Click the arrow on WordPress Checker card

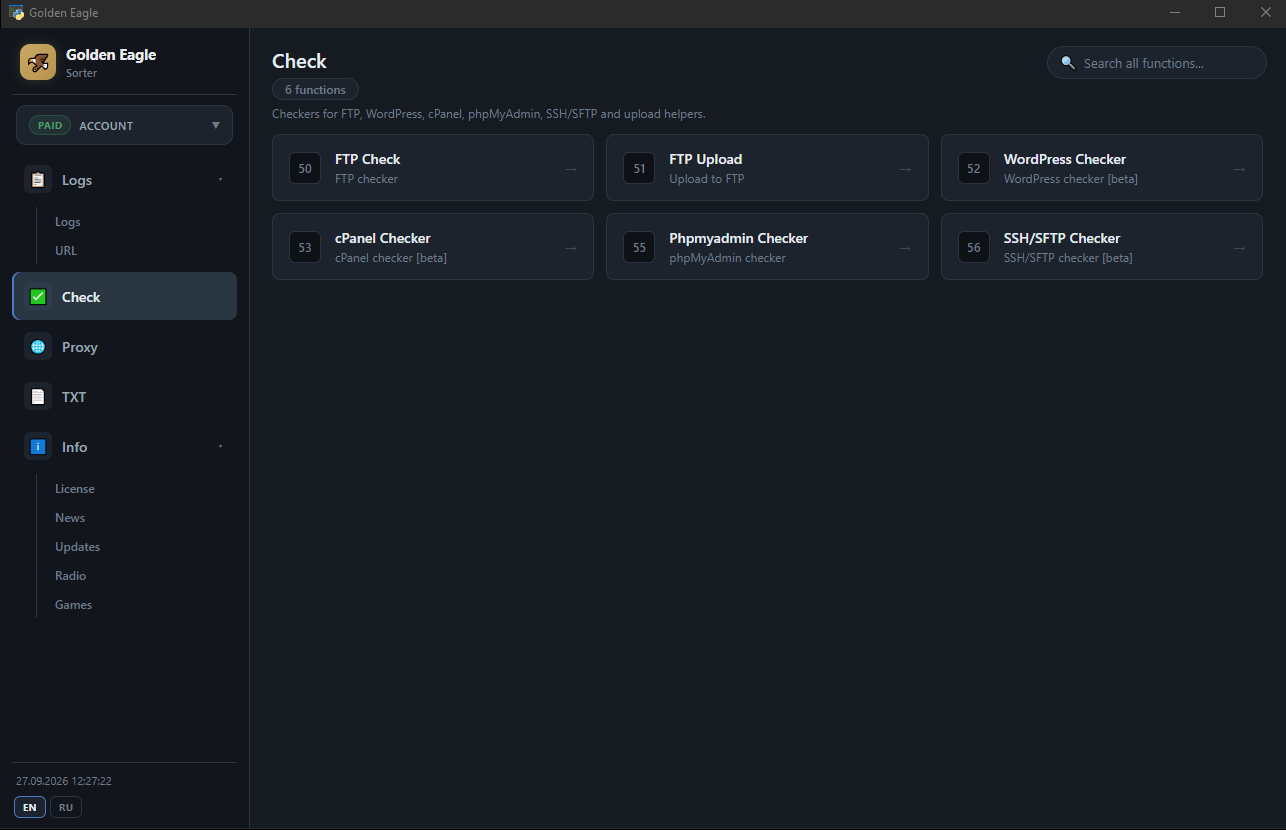[x=1240, y=169]
